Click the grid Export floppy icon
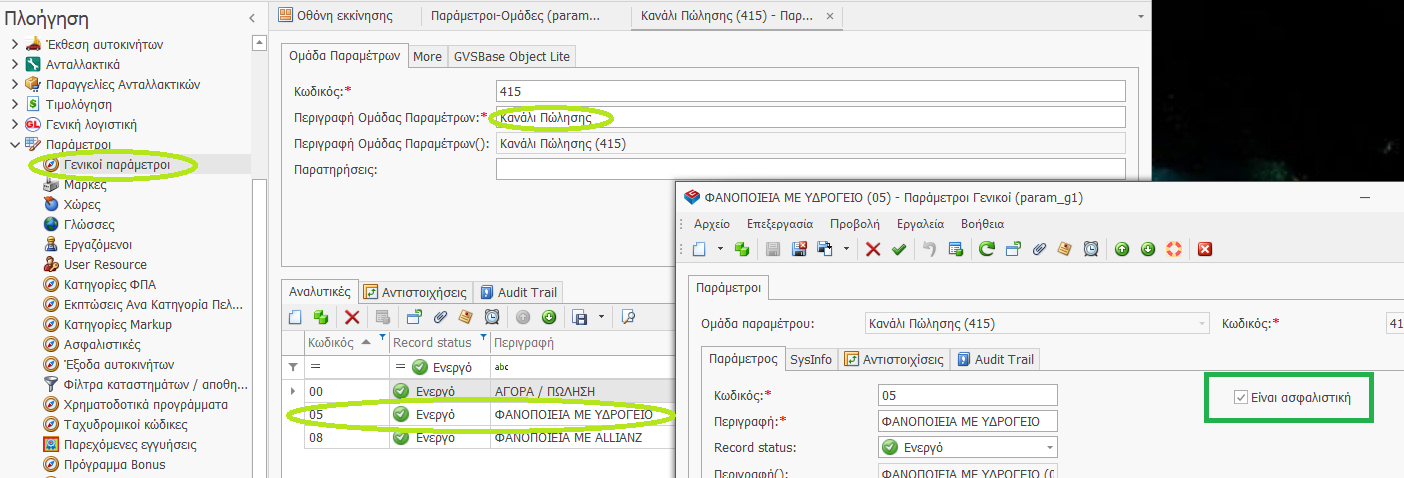Image resolution: width=1404 pixels, height=478 pixels. click(x=579, y=317)
